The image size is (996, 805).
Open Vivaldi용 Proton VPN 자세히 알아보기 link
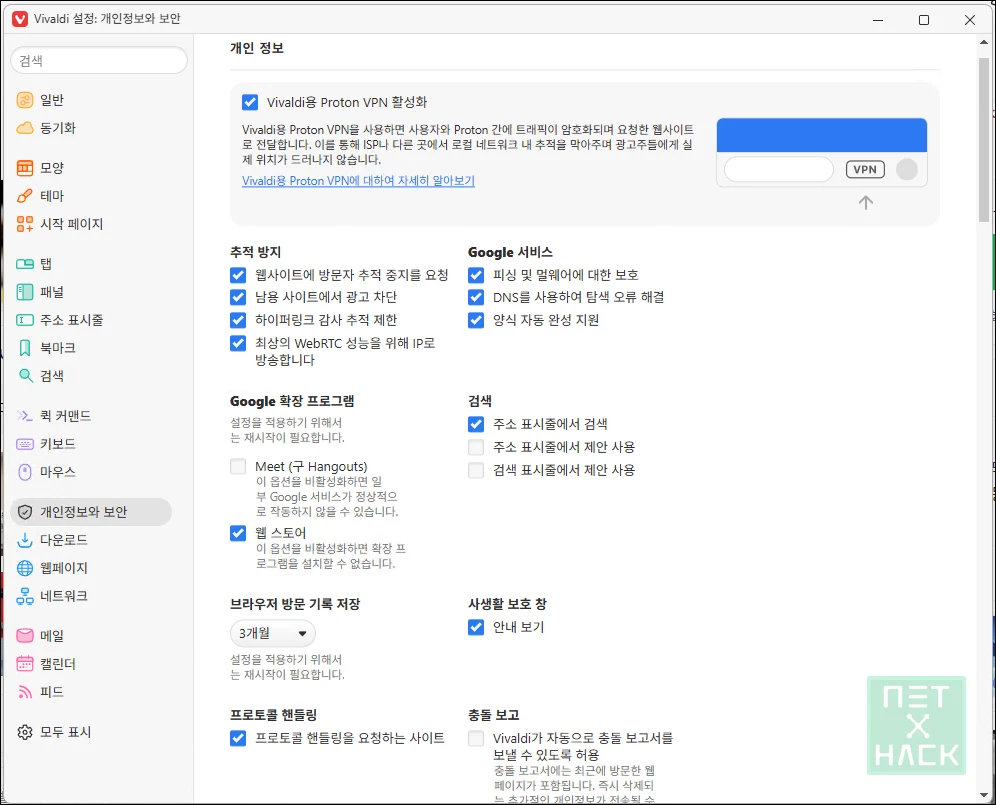tap(358, 180)
